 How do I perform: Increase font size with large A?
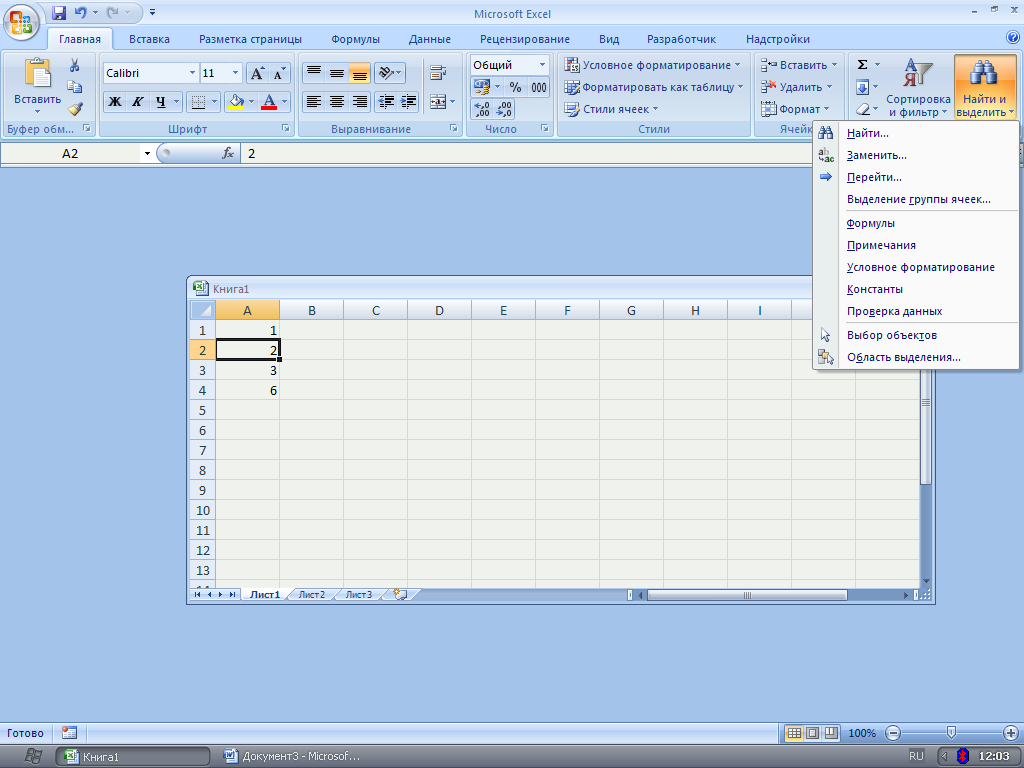pos(257,73)
